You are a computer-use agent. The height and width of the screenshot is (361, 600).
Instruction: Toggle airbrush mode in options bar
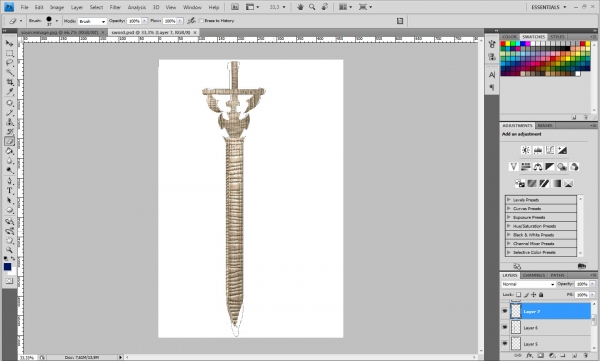191,21
